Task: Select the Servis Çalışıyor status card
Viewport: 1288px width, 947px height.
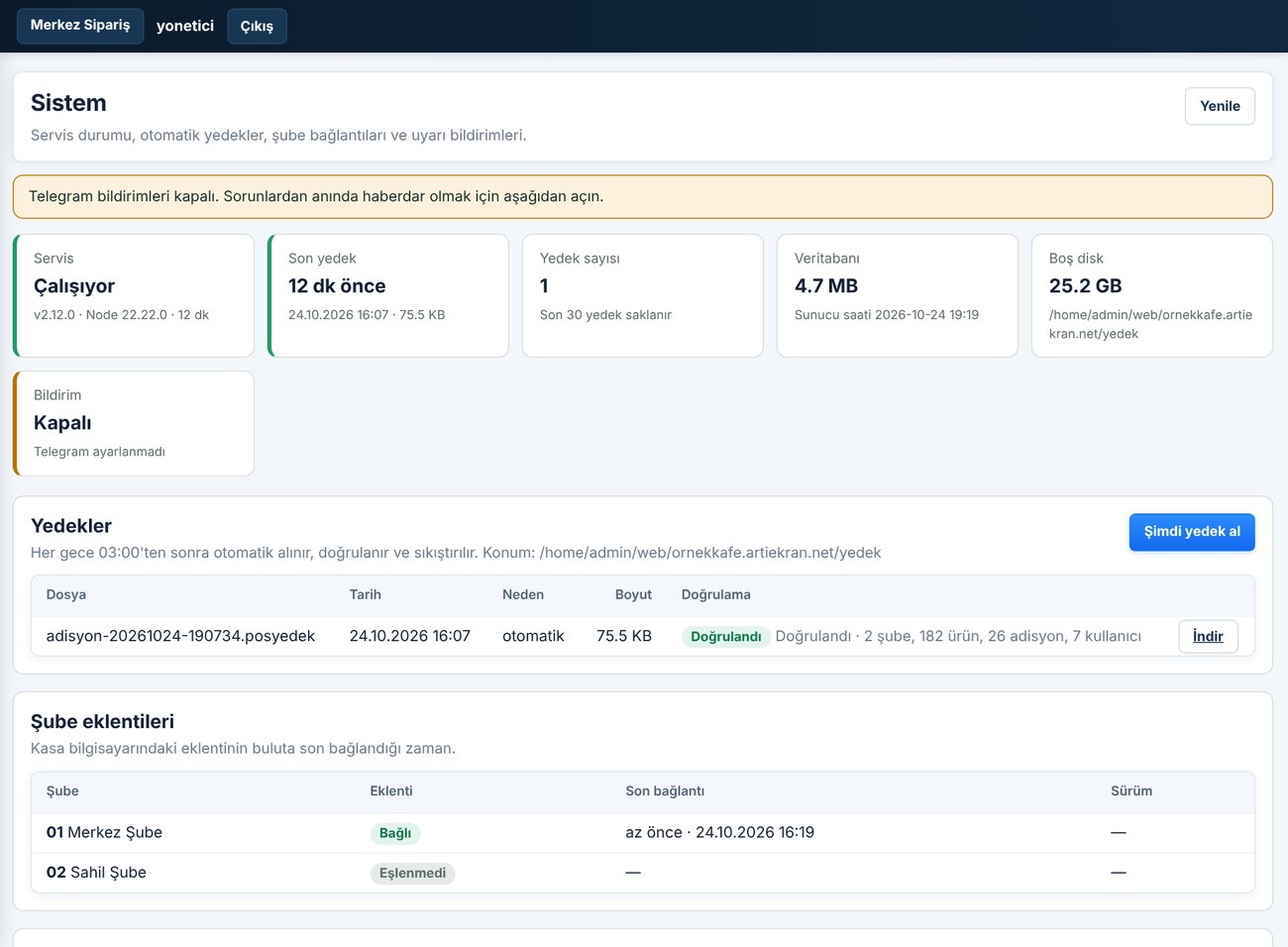Action: 134,295
